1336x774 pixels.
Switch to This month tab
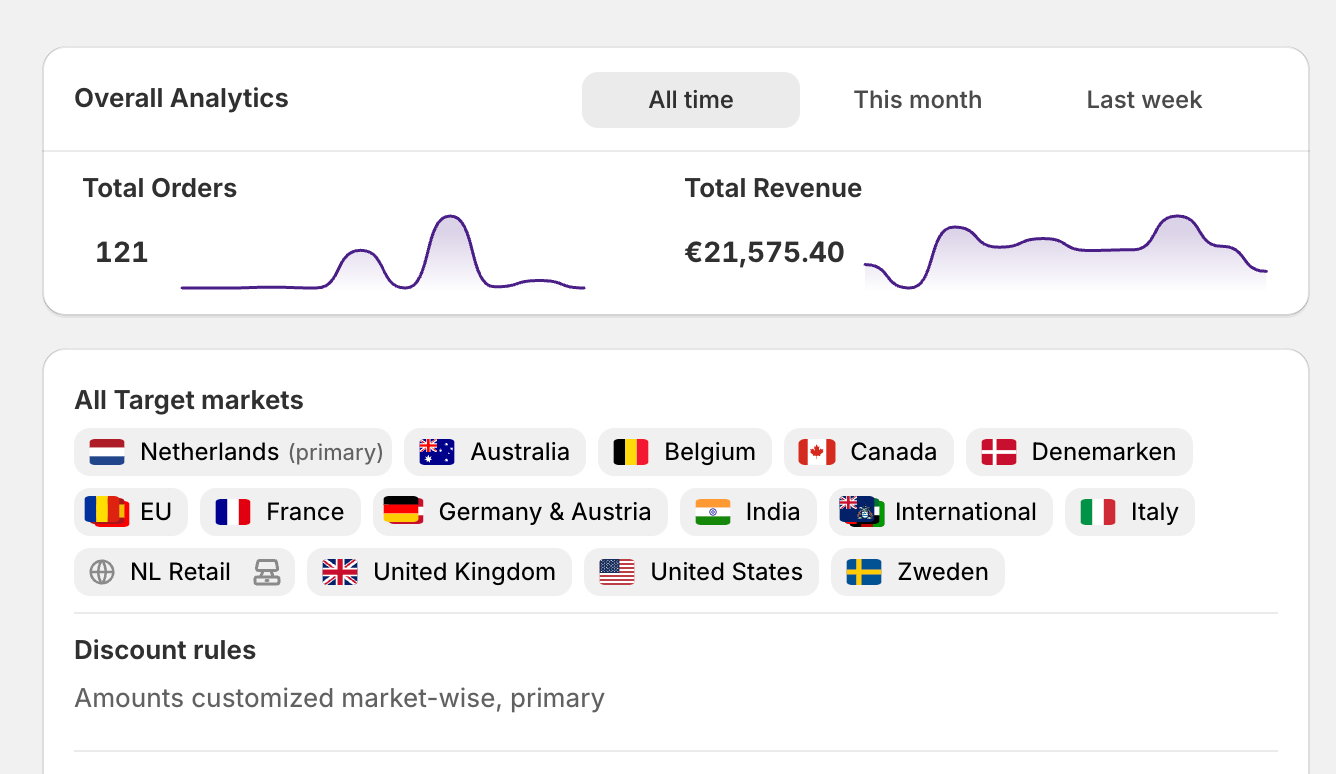[918, 100]
